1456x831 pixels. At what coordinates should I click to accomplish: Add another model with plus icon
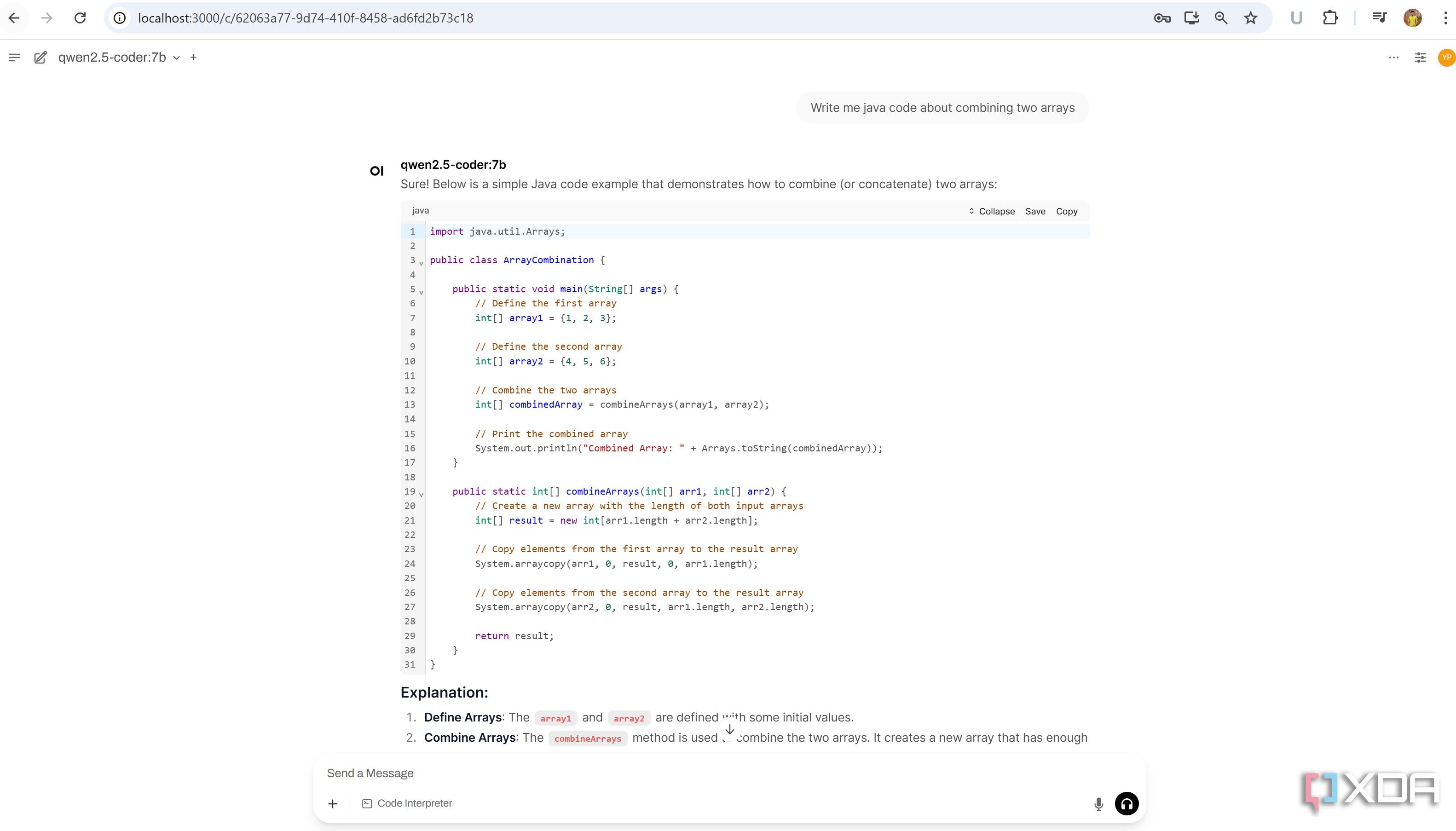click(193, 57)
